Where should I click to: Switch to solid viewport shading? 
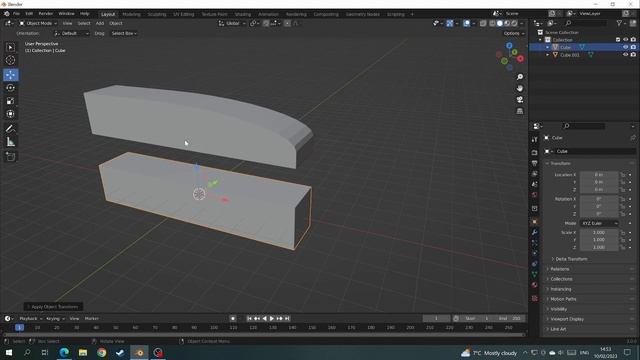coord(500,24)
